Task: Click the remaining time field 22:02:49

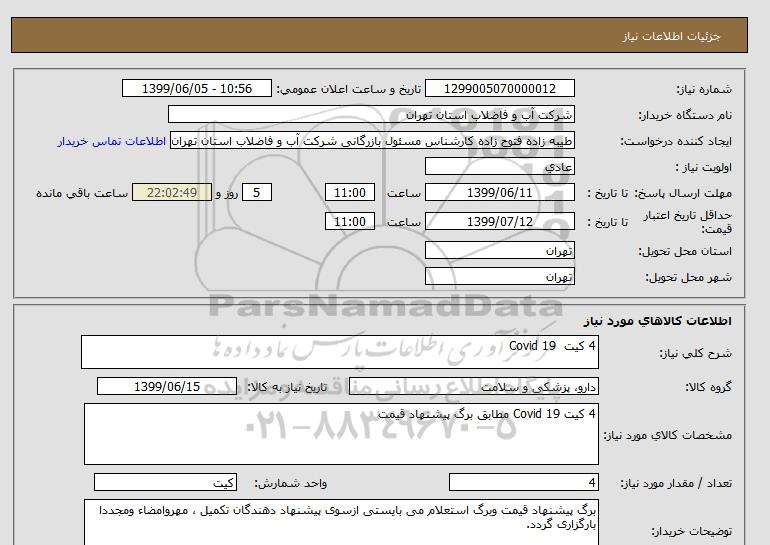Action: [172, 192]
